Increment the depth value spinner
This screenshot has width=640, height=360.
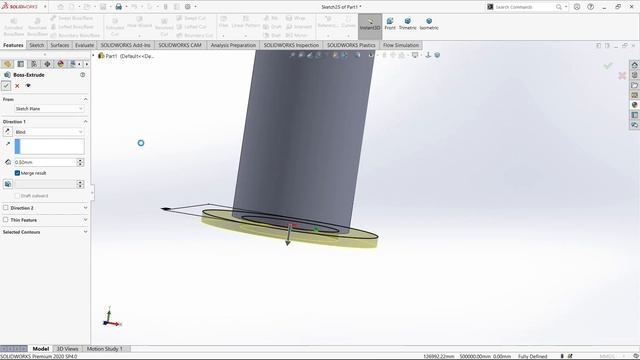[80, 160]
